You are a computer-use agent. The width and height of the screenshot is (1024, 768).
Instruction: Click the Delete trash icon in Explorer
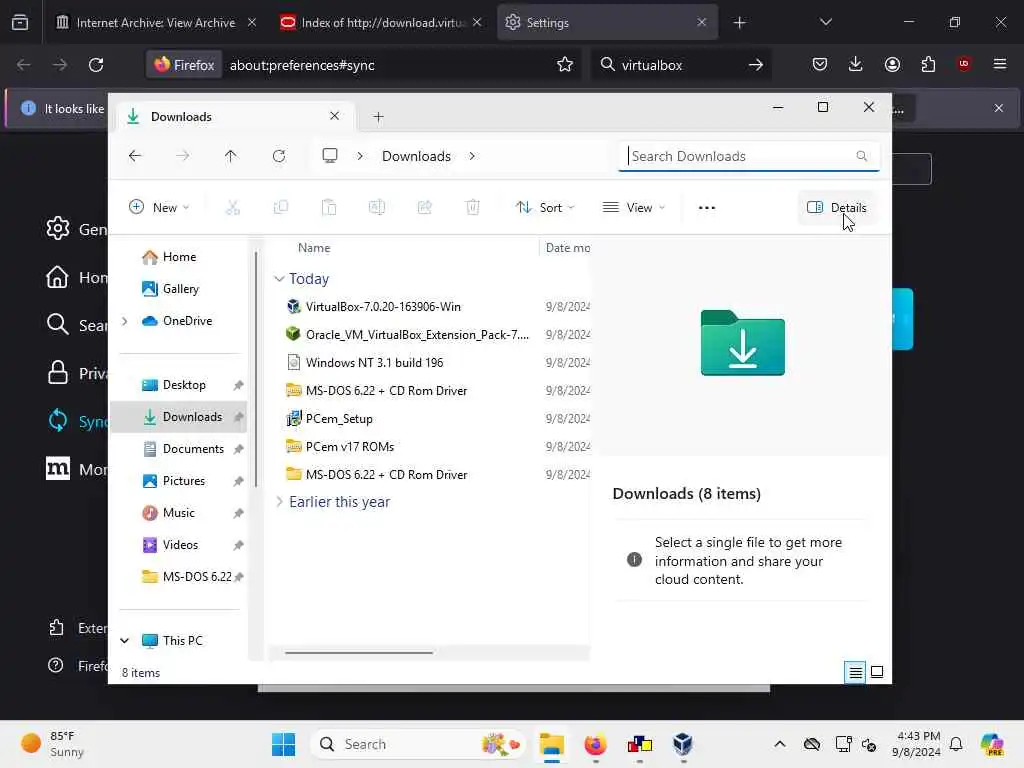pos(473,208)
